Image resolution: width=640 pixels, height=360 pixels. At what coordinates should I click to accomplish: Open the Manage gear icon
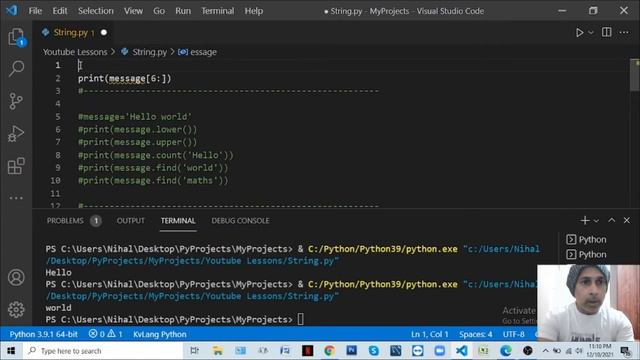(16, 309)
